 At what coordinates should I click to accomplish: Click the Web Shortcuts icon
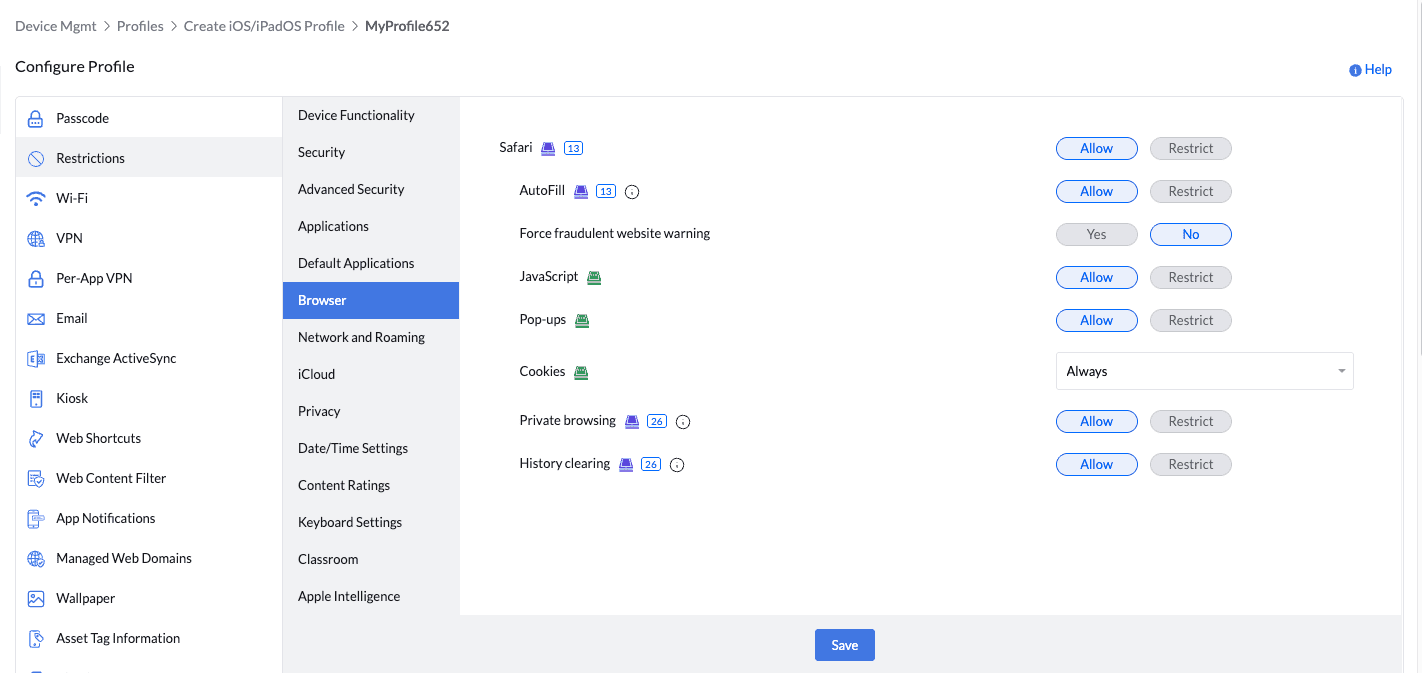[x=36, y=438]
